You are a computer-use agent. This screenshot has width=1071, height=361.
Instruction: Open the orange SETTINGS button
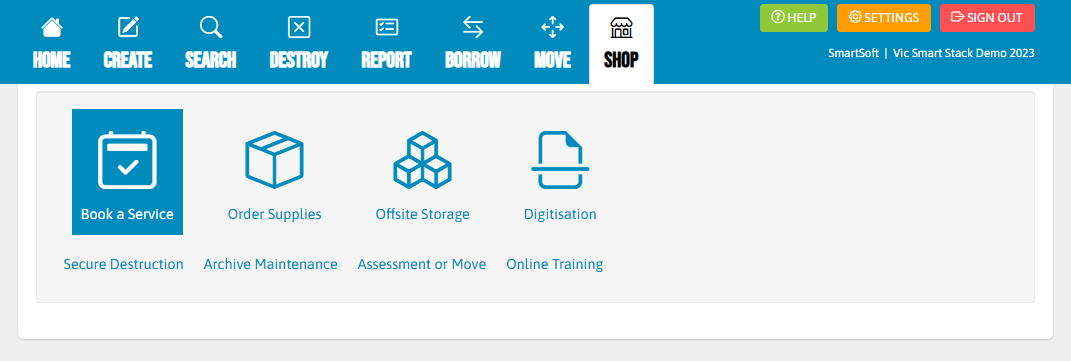[x=884, y=18]
